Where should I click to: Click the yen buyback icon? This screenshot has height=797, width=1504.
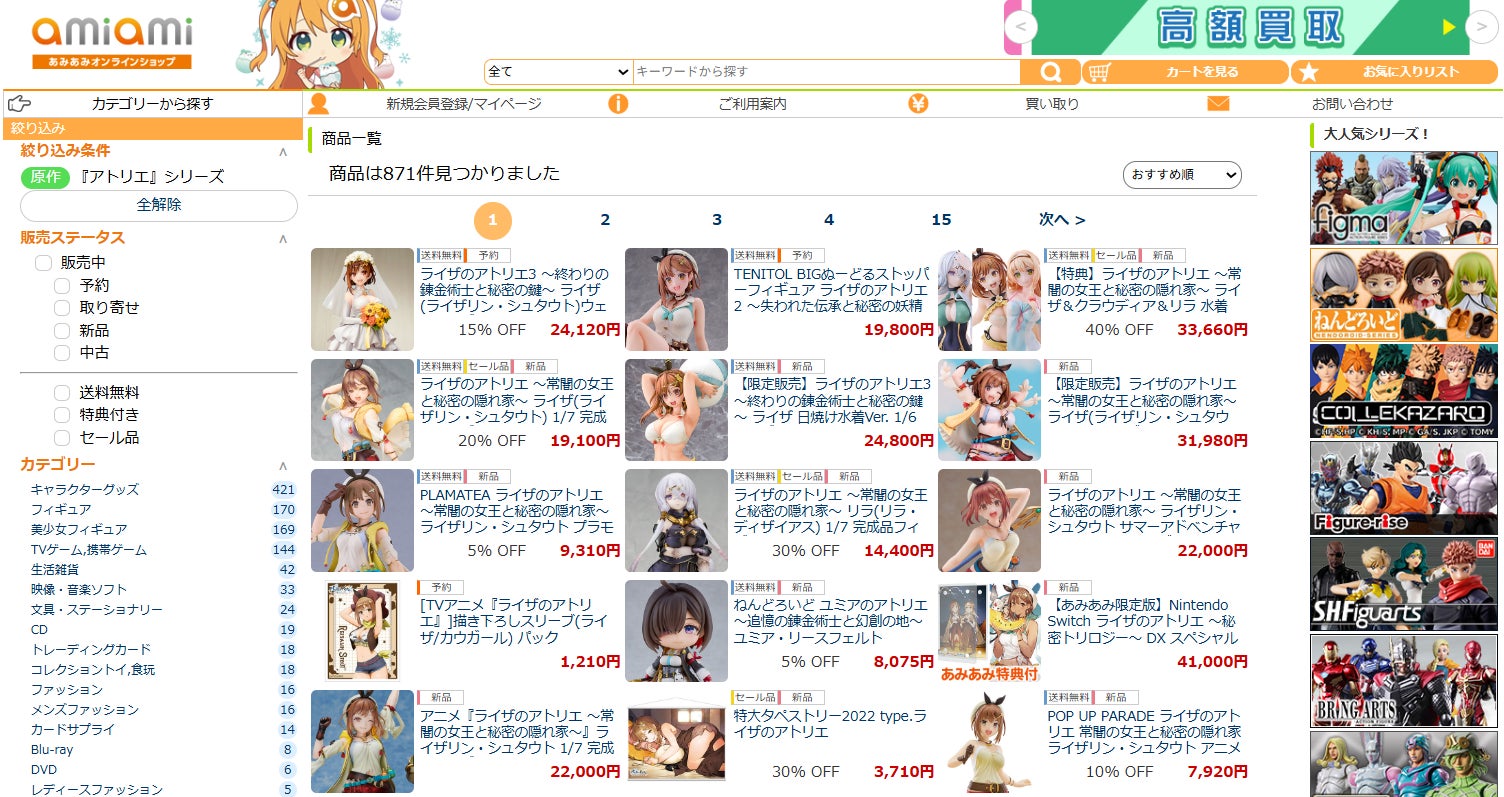point(918,104)
